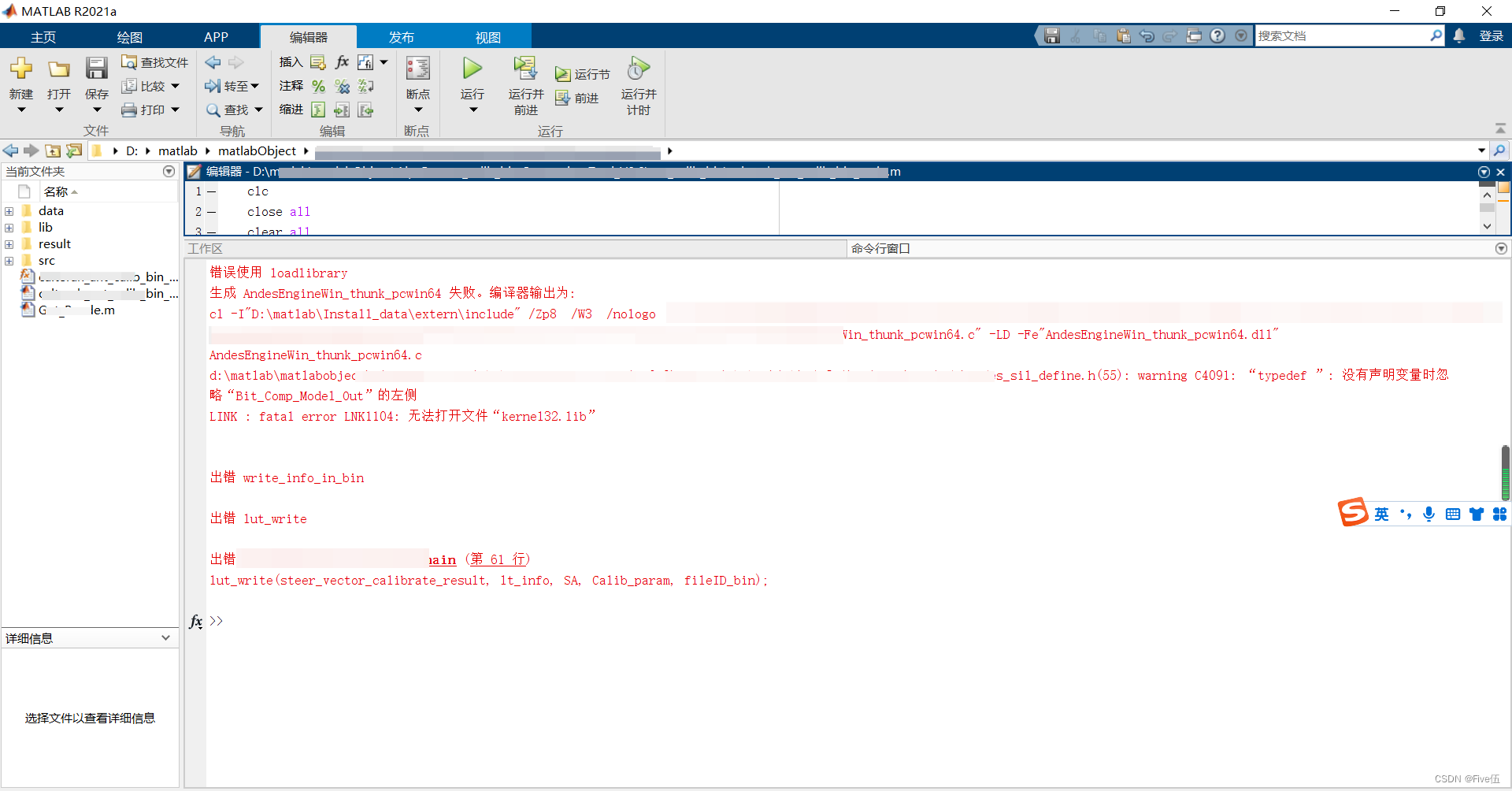Switch to the 主页 tab
This screenshot has width=1512, height=791.
point(43,37)
